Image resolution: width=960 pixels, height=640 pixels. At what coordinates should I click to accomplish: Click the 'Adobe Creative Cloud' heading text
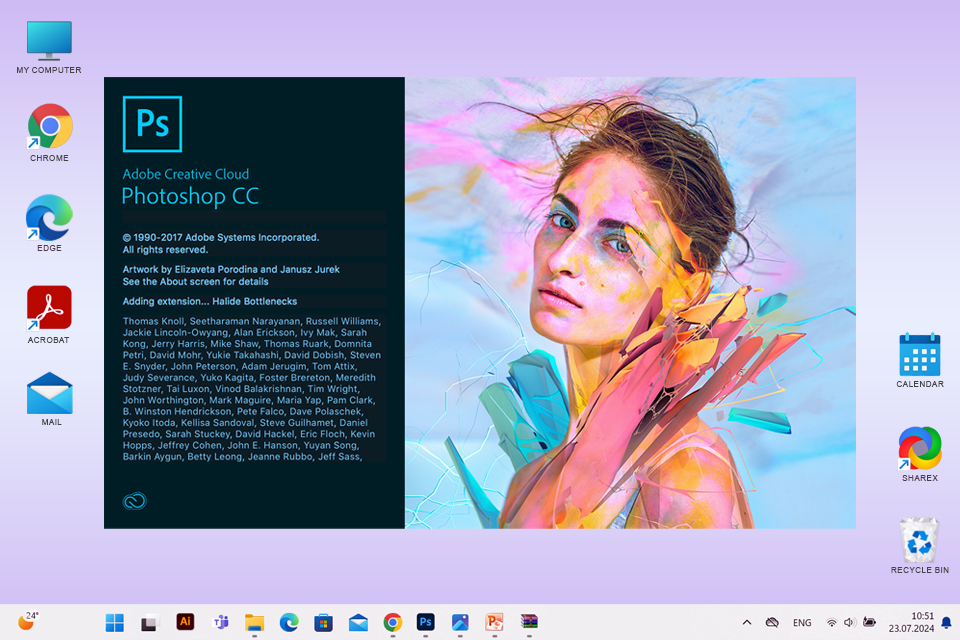tap(186, 174)
